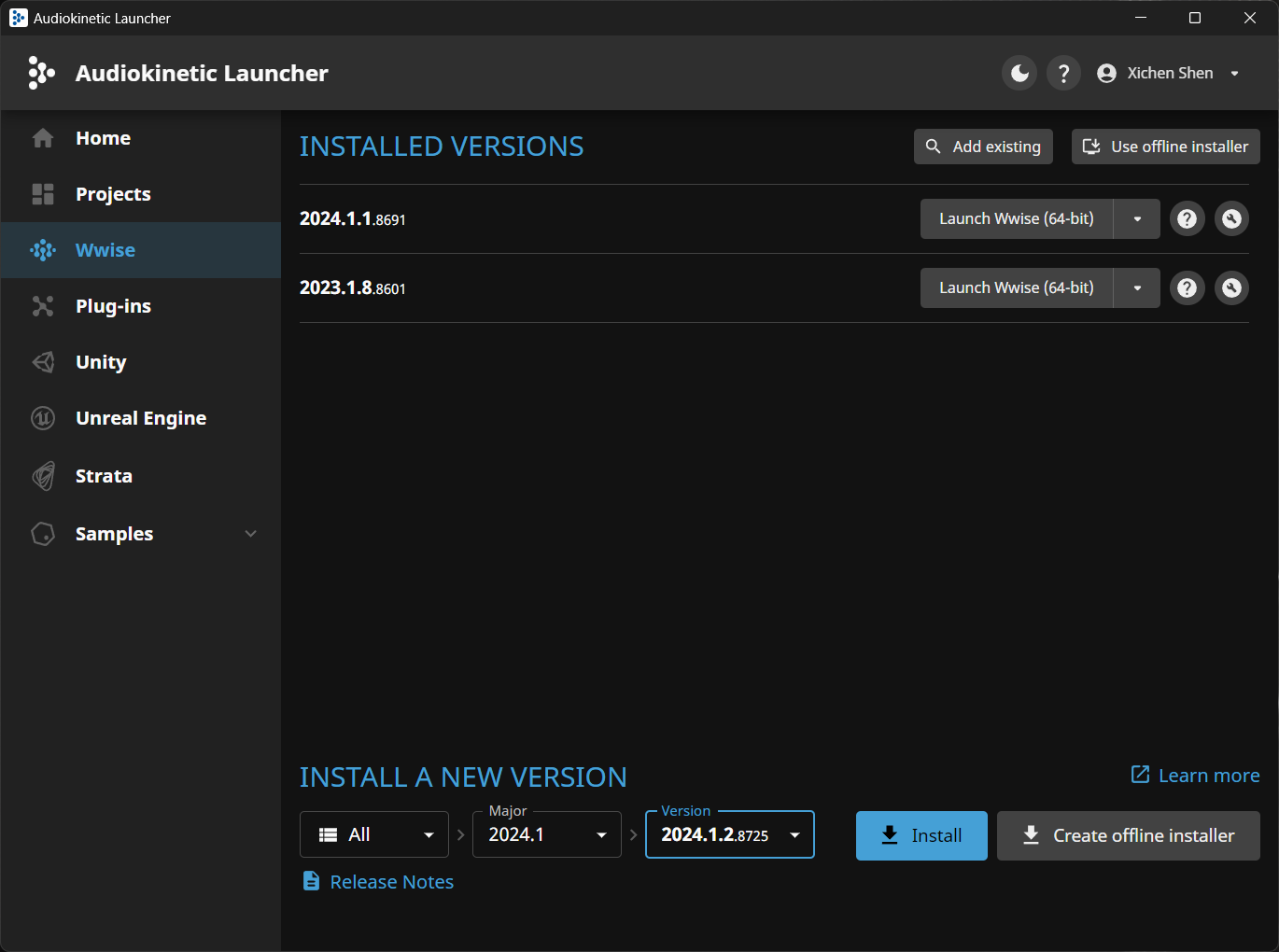1279x952 pixels.
Task: Click wrench settings icon for 2024.1.1
Action: 1231,218
